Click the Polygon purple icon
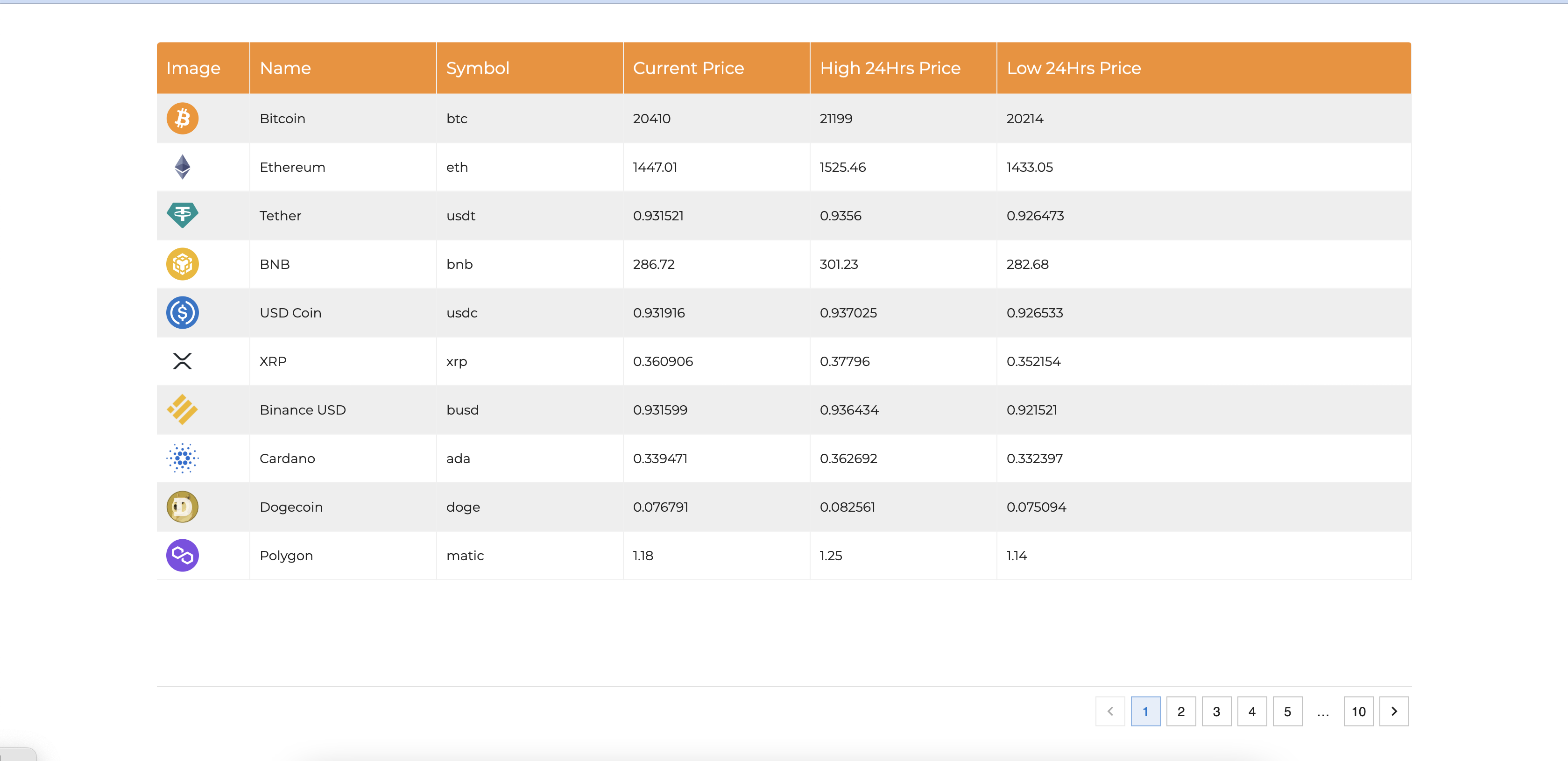This screenshot has width=1568, height=761. point(182,555)
